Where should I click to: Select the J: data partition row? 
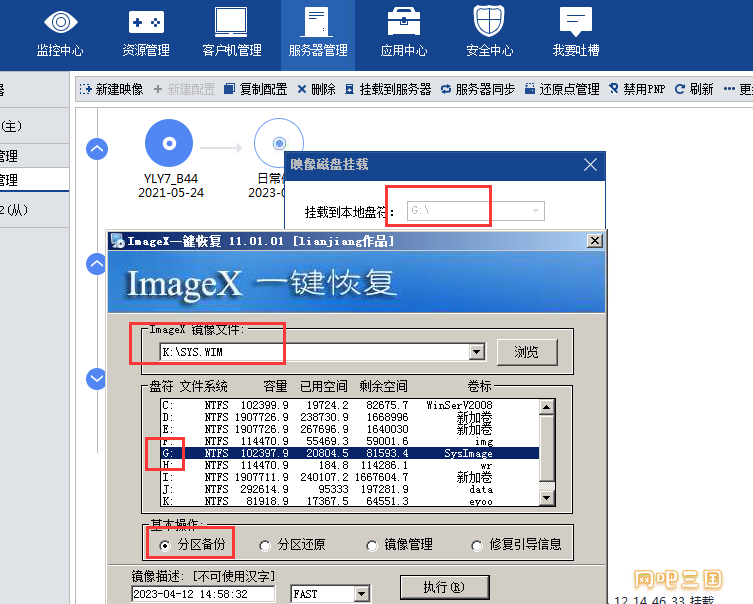[350, 489]
